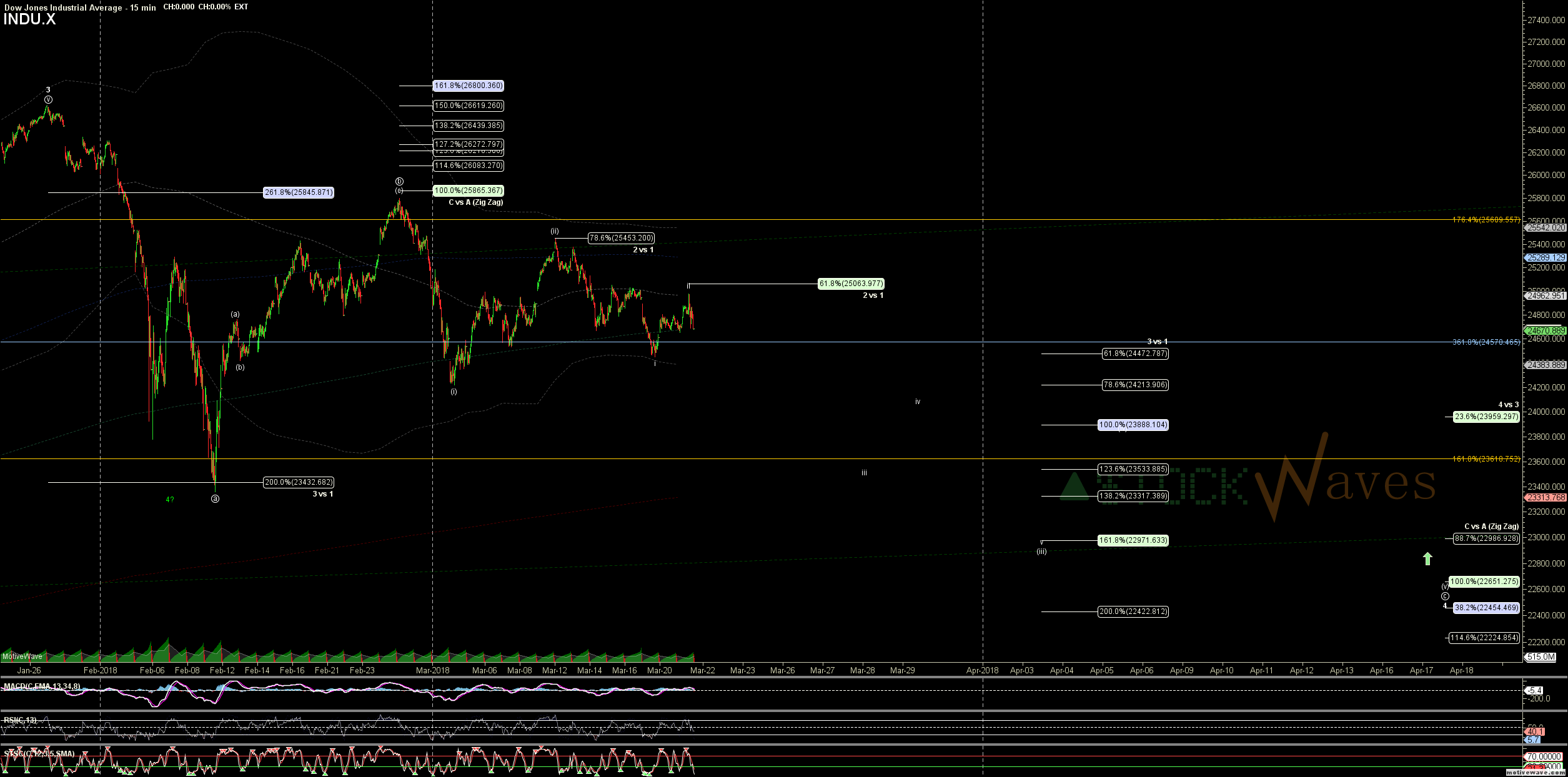
Task: Click the 2 vs 1 label under 61.8%(25063.977)
Action: tap(873, 295)
